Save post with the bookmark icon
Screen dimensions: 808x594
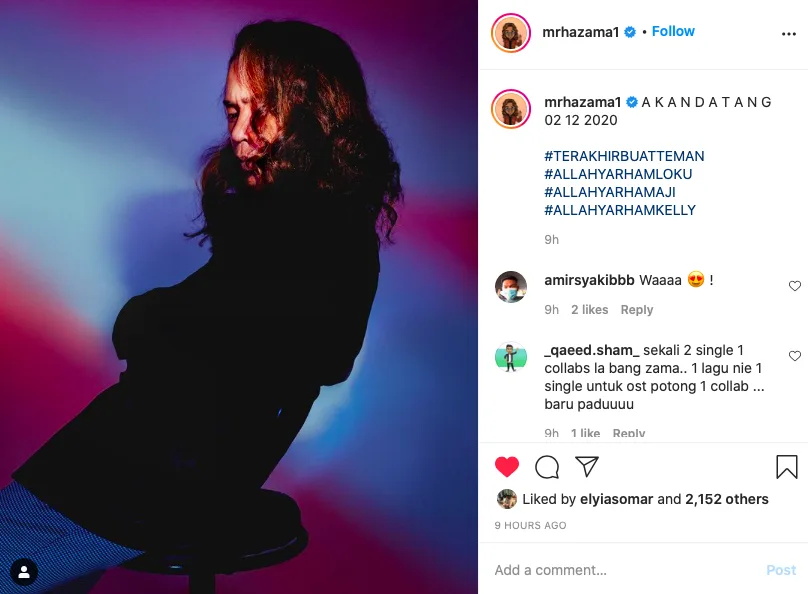click(x=787, y=467)
